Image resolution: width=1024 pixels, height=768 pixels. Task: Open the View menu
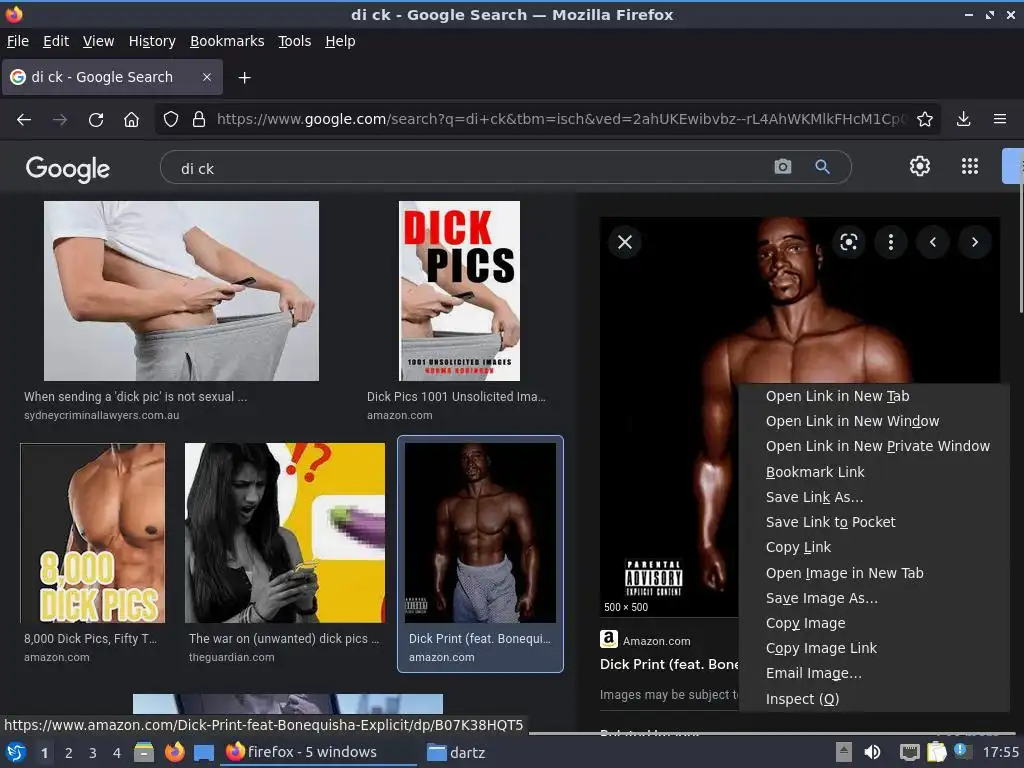pos(99,41)
